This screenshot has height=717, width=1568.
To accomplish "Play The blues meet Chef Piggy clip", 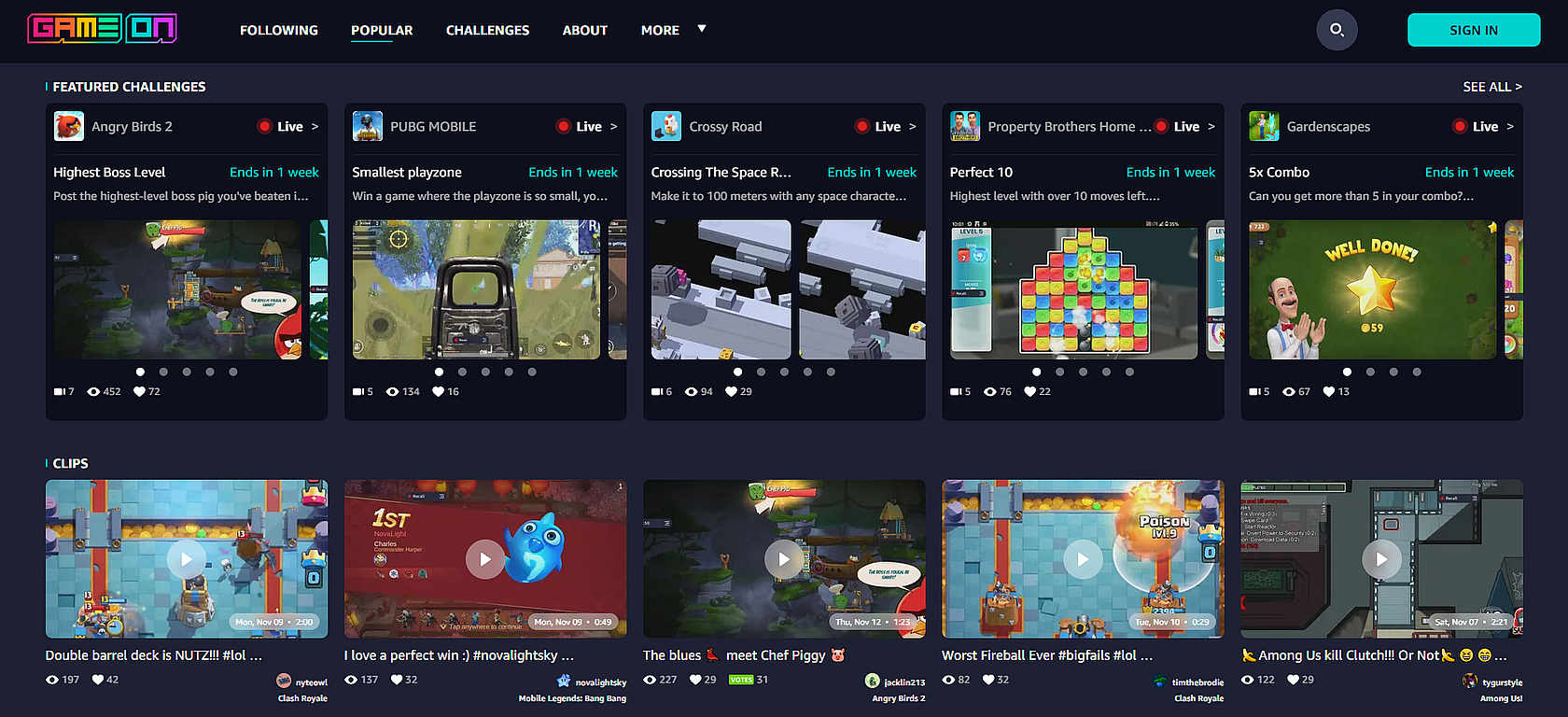I will point(784,559).
